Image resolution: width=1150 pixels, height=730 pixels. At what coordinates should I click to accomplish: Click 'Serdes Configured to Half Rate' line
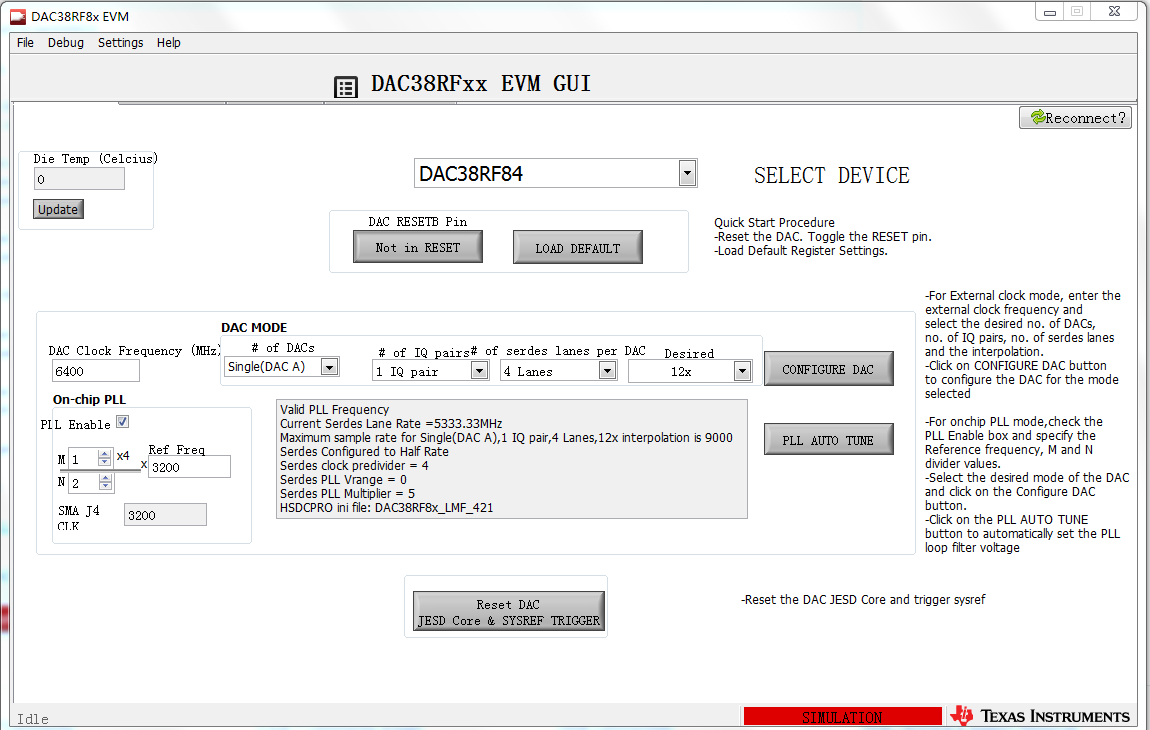coord(364,451)
